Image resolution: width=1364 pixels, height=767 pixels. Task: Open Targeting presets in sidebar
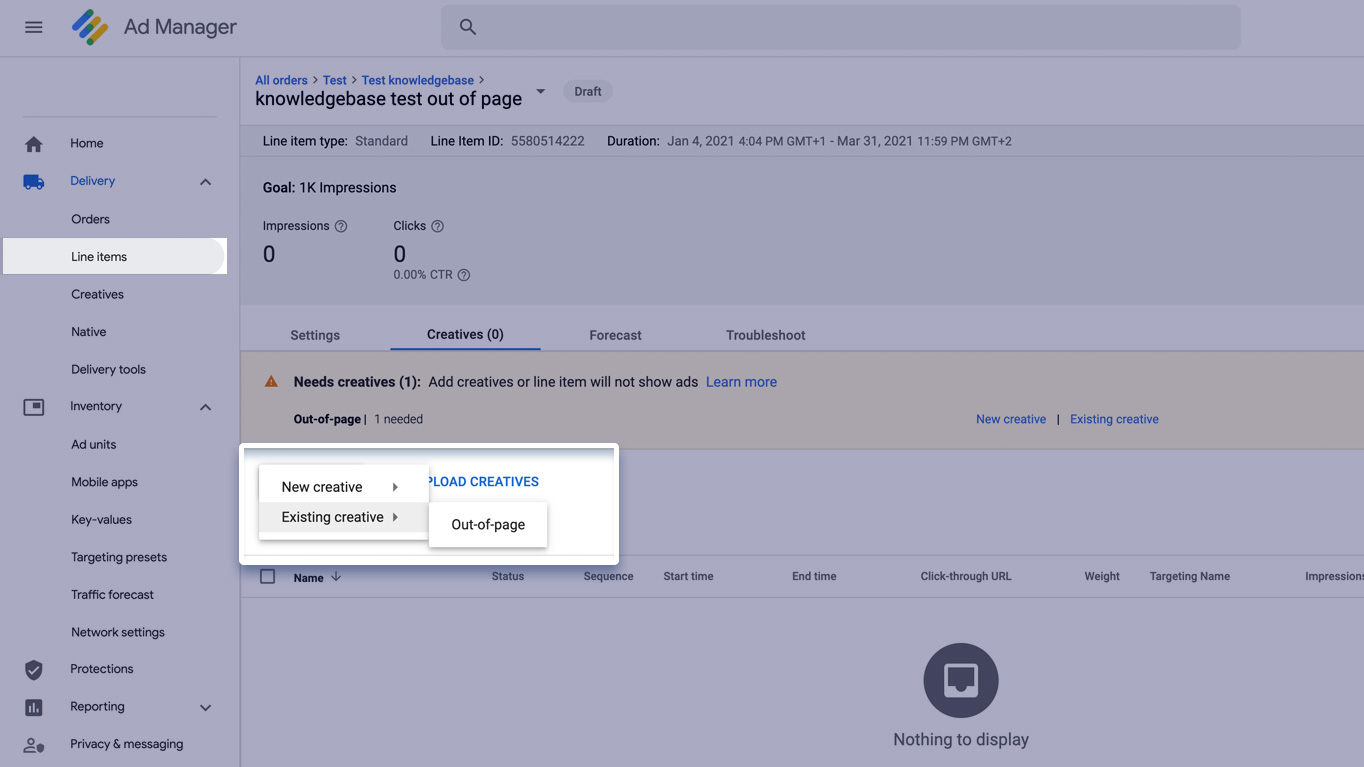coord(119,557)
